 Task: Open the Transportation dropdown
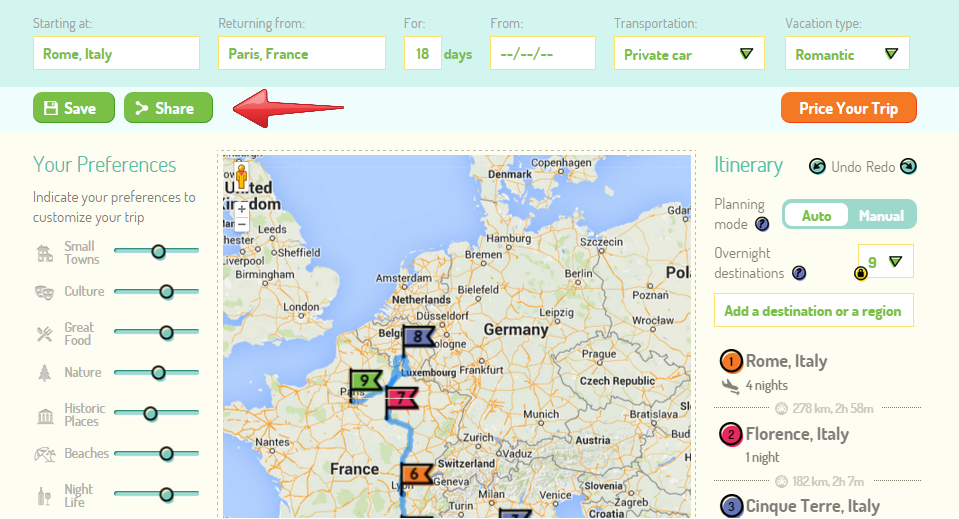pyautogui.click(x=689, y=54)
